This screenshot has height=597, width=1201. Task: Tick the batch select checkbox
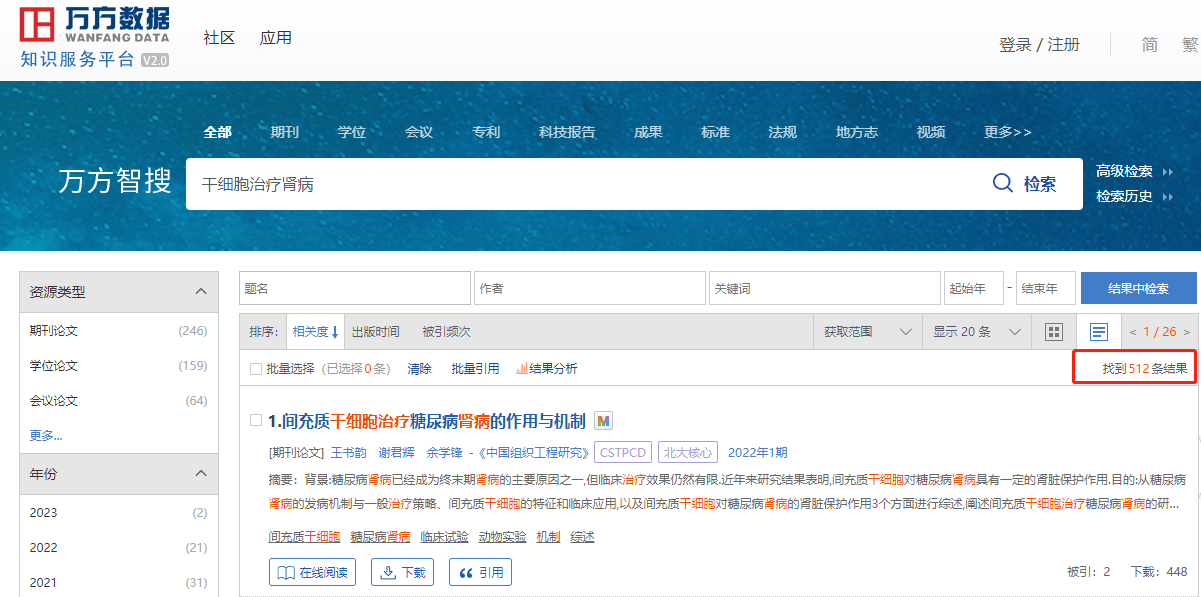[x=256, y=369]
